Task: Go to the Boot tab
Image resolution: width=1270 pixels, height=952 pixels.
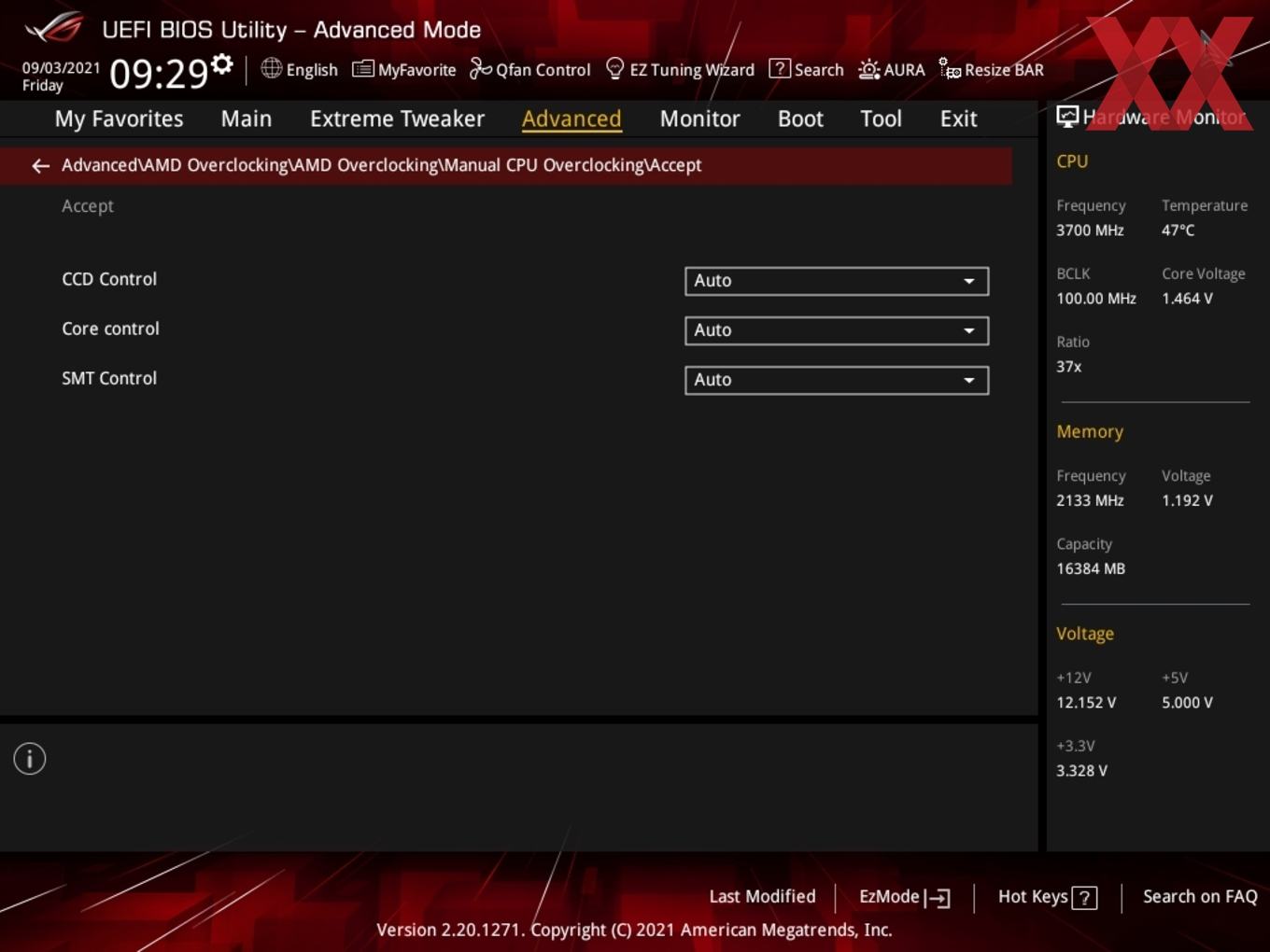Action: coord(800,119)
